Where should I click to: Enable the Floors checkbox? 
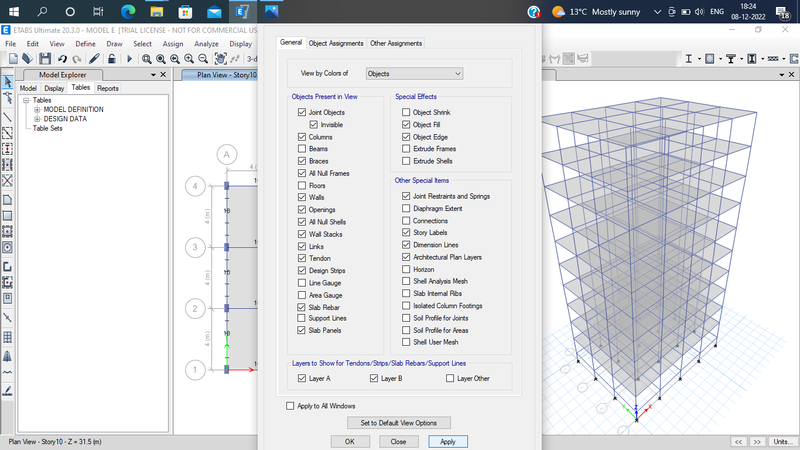coord(302,186)
